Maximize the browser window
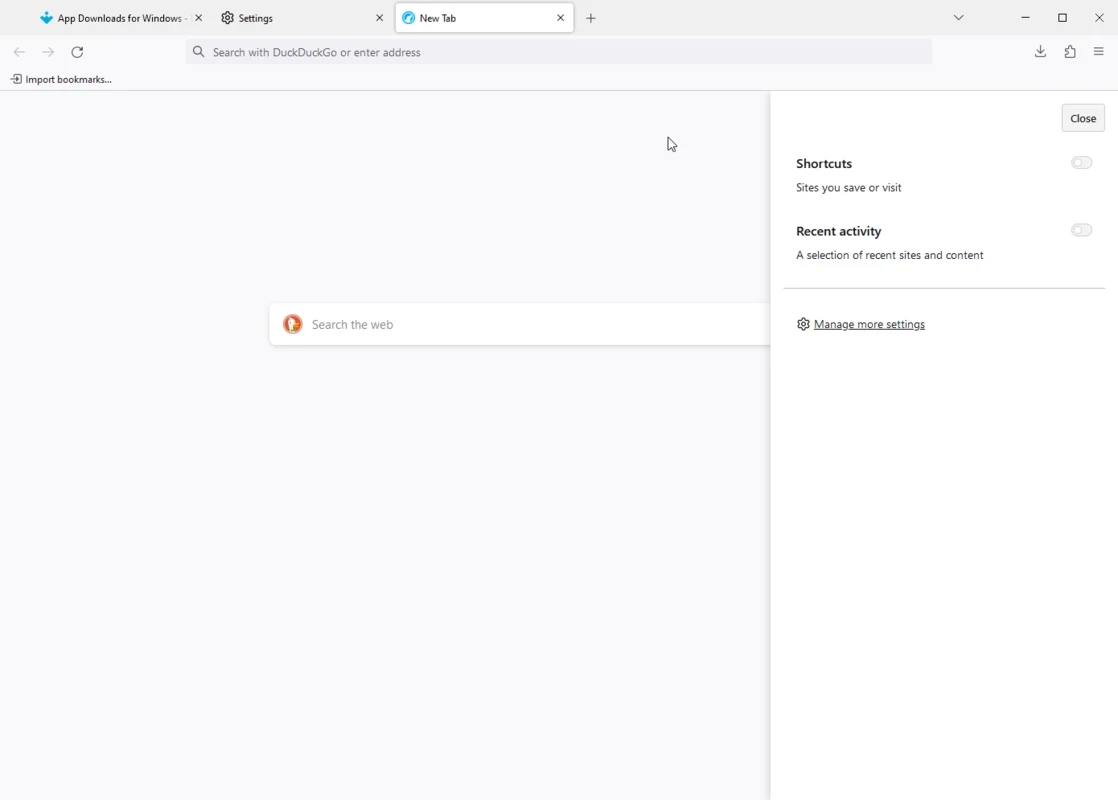The height and width of the screenshot is (800, 1118). (1062, 18)
